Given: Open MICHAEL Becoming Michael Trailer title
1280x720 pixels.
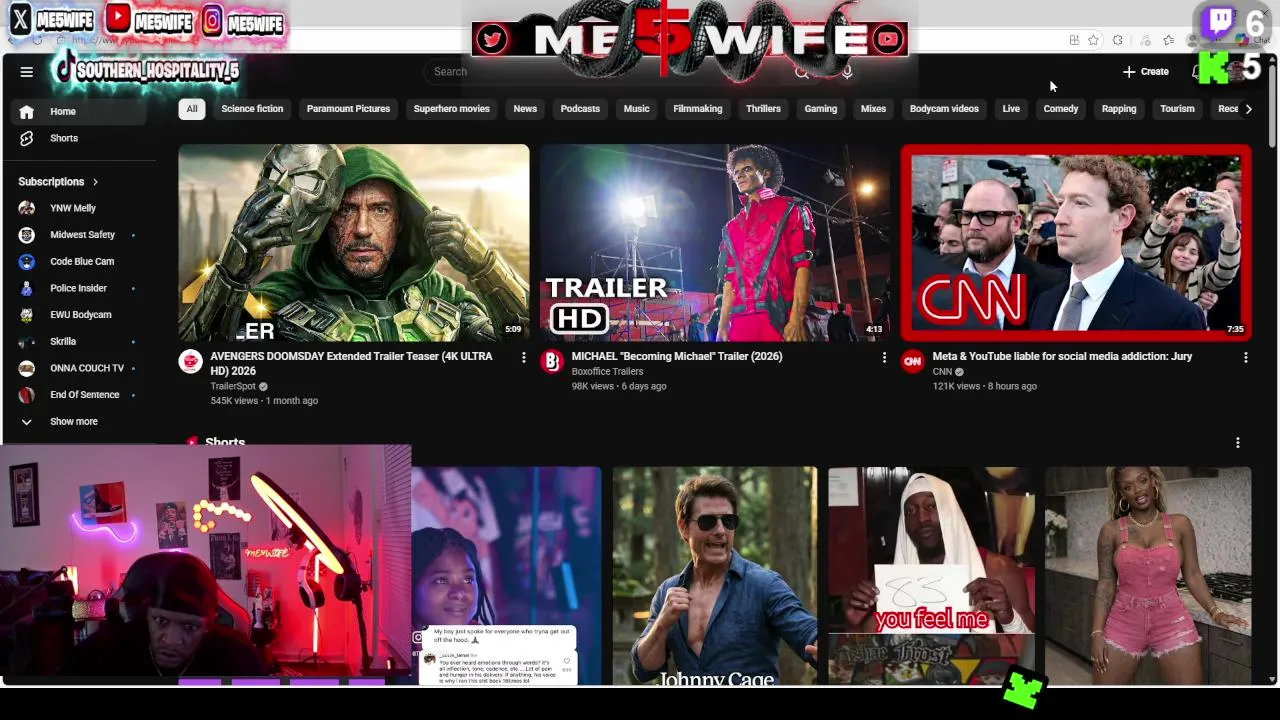Looking at the screenshot, I should (x=677, y=357).
